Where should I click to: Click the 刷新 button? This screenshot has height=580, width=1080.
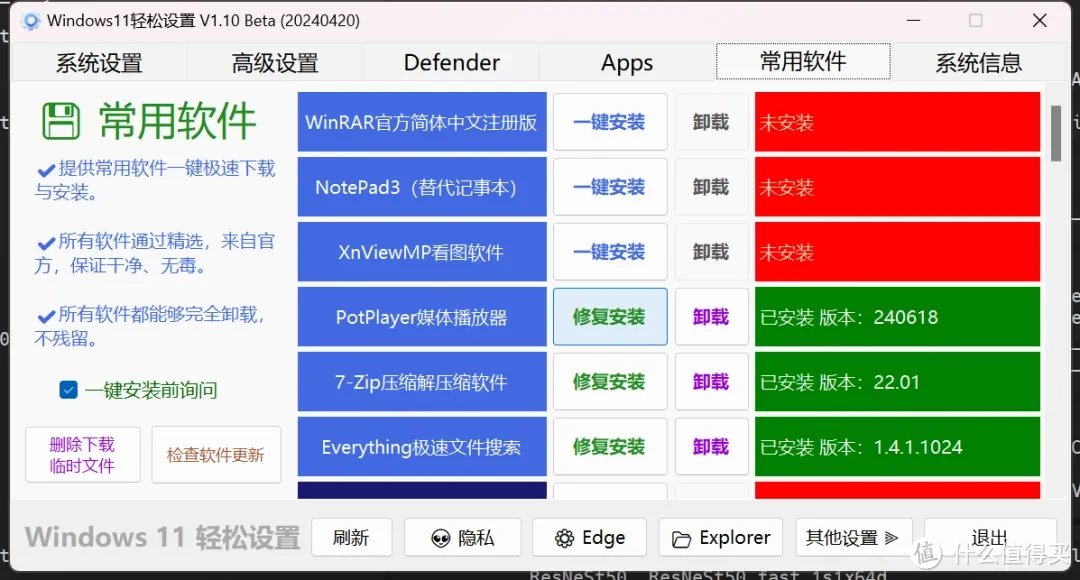tap(351, 537)
